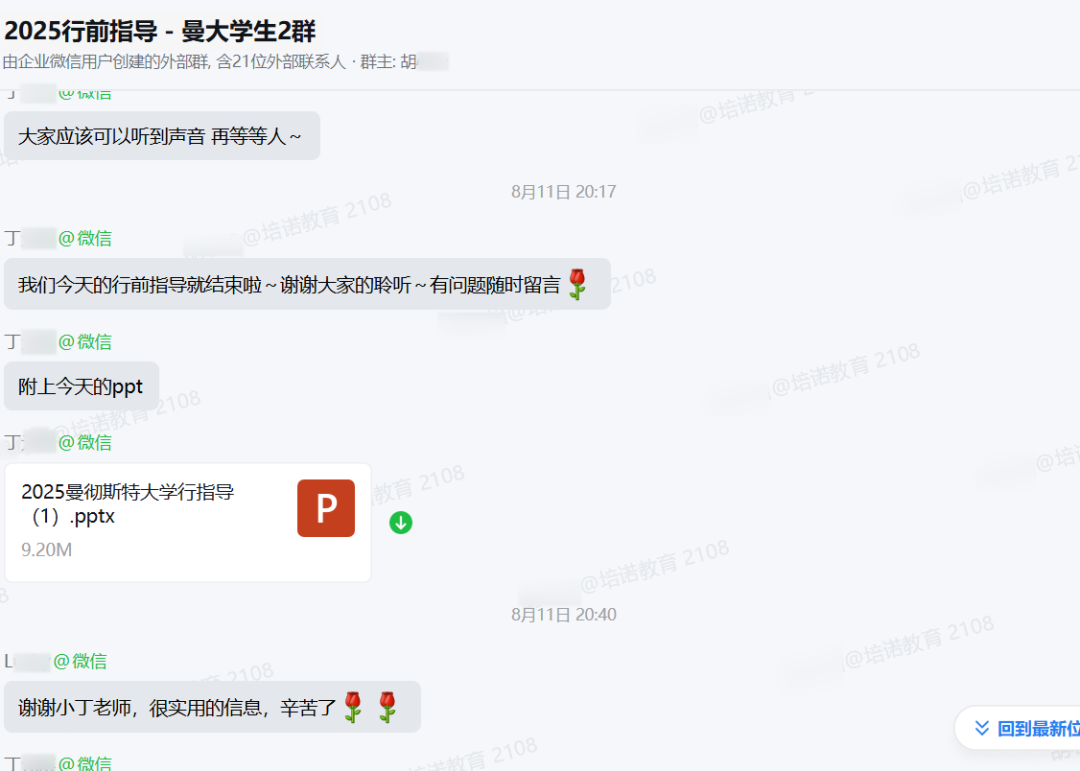Click the group owner name after 群主

tap(424, 62)
